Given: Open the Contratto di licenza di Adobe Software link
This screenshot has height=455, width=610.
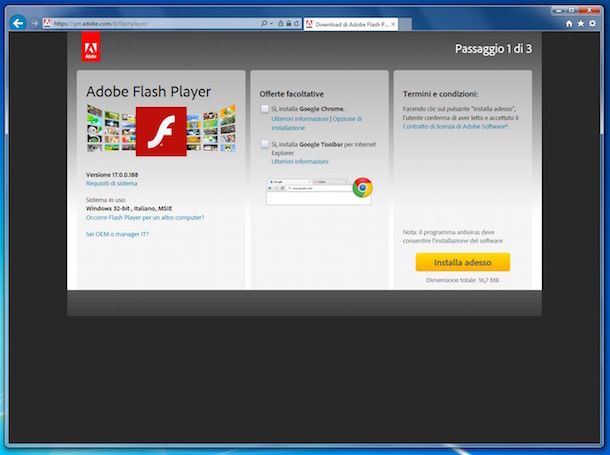Looking at the screenshot, I should point(454,126).
